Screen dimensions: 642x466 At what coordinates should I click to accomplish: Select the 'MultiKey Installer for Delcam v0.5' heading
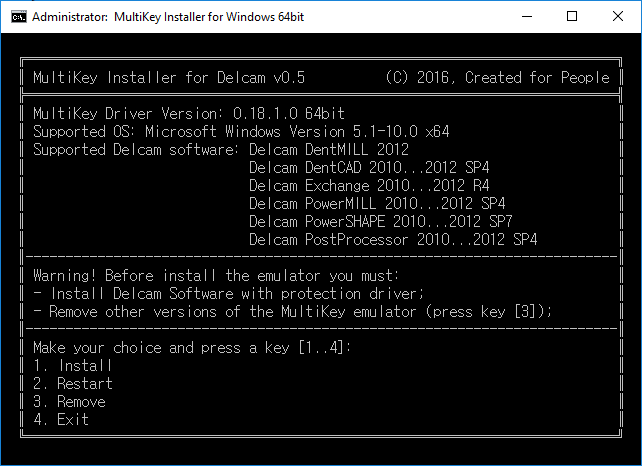tap(169, 77)
